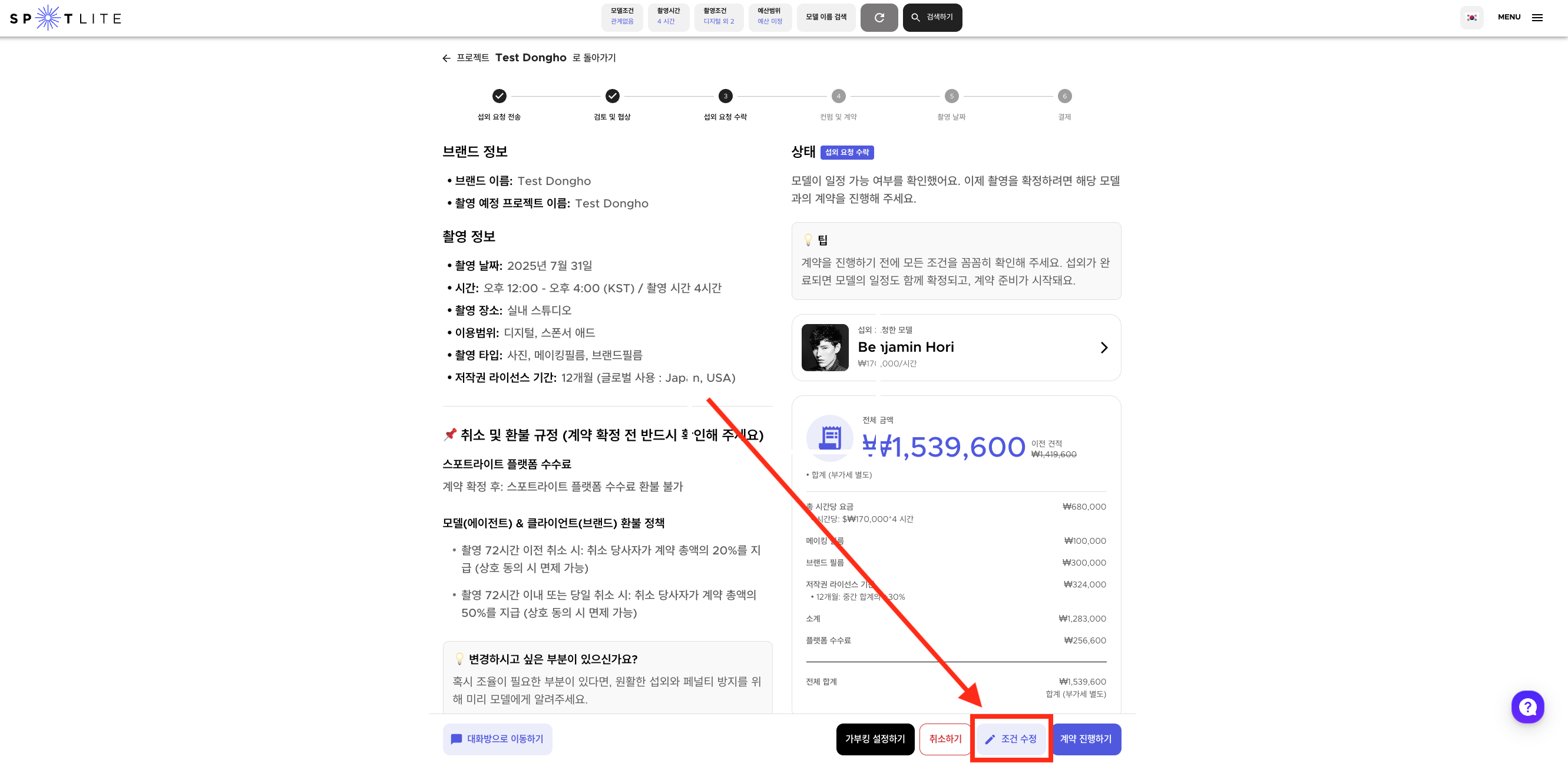Click the Korean flag language icon
This screenshot has height=763, width=1568.
click(1471, 18)
